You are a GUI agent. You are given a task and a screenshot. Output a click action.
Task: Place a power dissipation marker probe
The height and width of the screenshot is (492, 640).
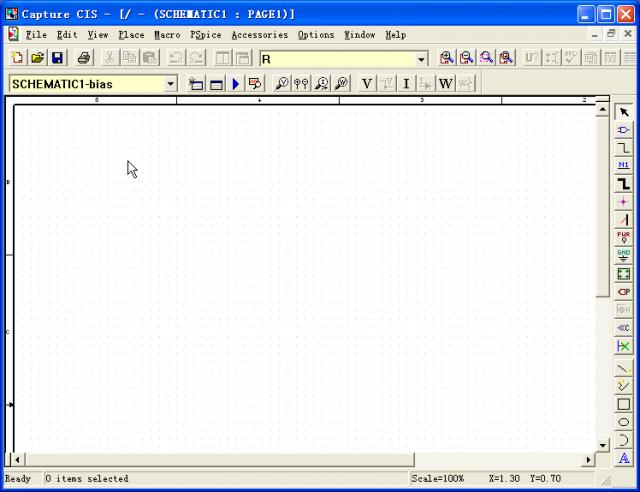pyautogui.click(x=342, y=84)
